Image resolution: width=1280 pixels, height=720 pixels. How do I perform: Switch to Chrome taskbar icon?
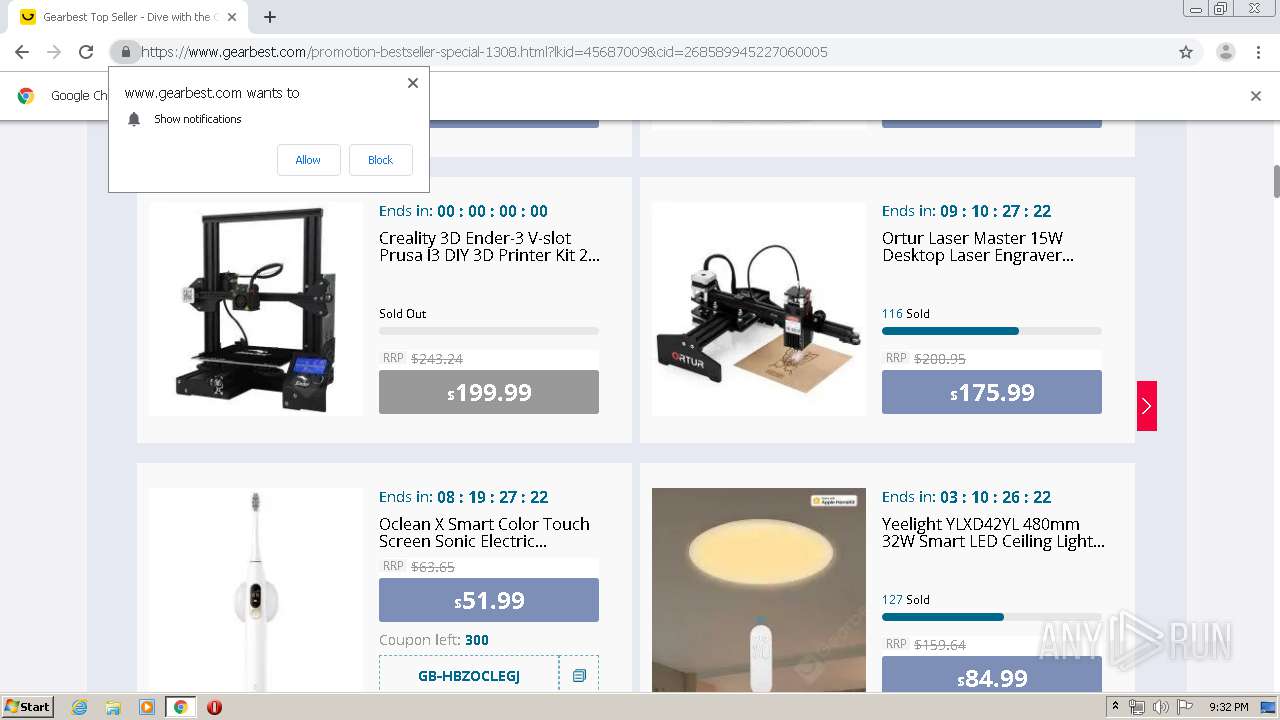pos(180,707)
